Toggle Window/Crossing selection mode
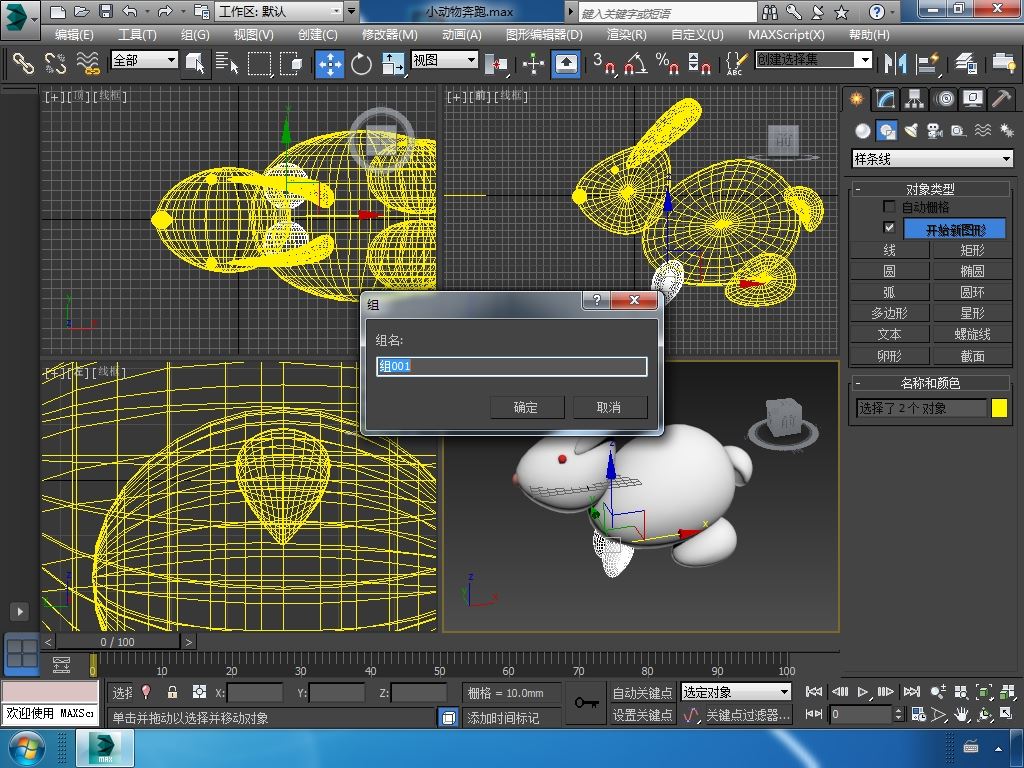The height and width of the screenshot is (768, 1024). click(291, 63)
